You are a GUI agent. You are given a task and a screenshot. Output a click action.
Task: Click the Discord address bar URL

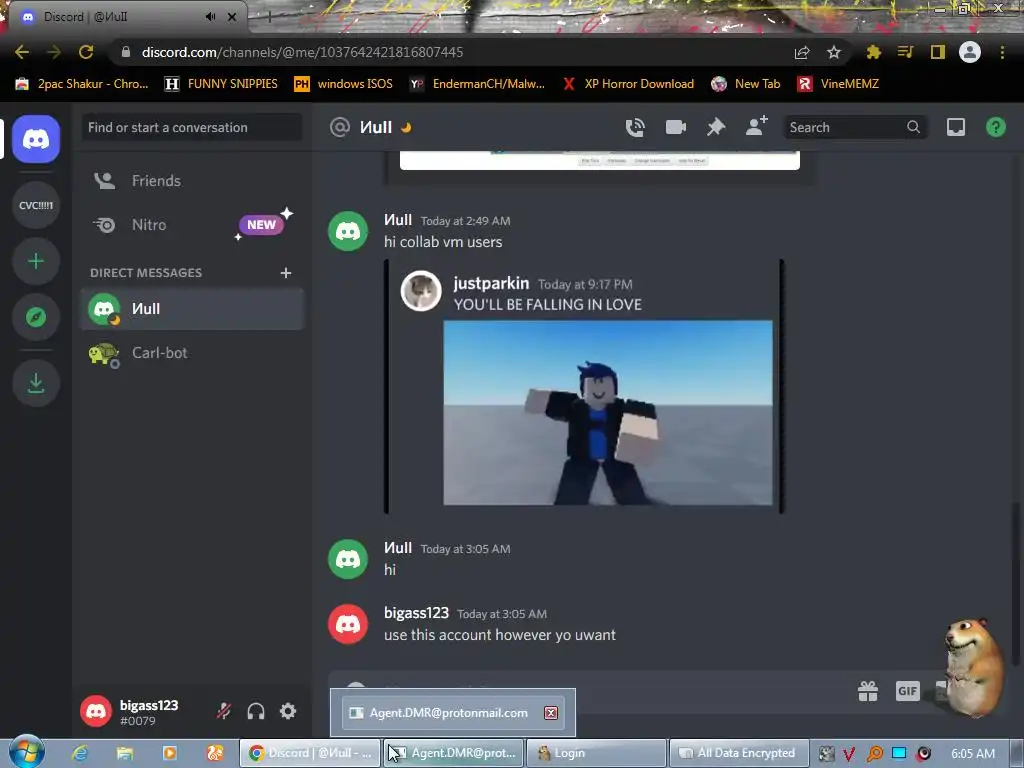point(302,52)
